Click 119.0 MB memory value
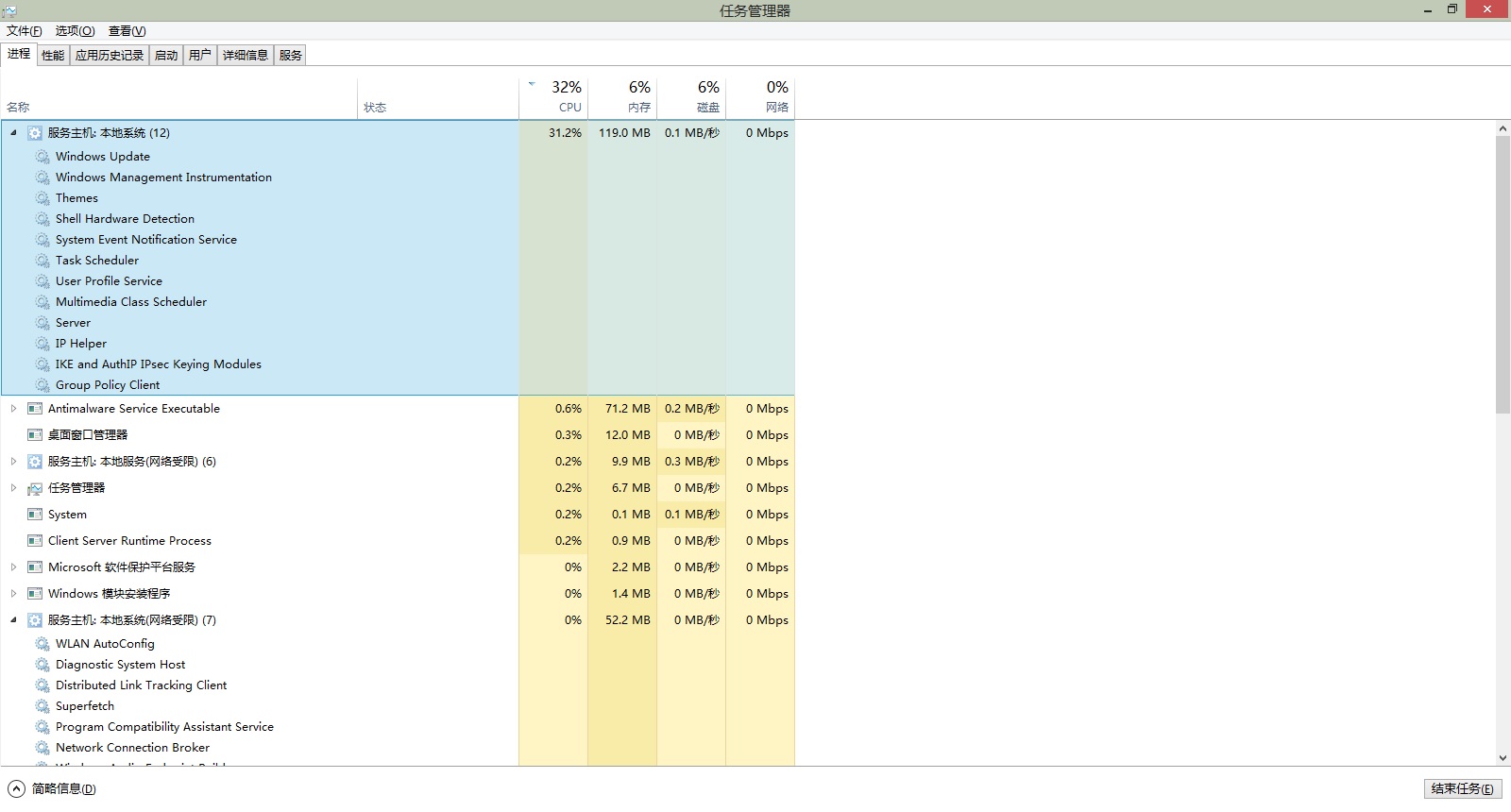This screenshot has height=812, width=1511. pyautogui.click(x=624, y=133)
